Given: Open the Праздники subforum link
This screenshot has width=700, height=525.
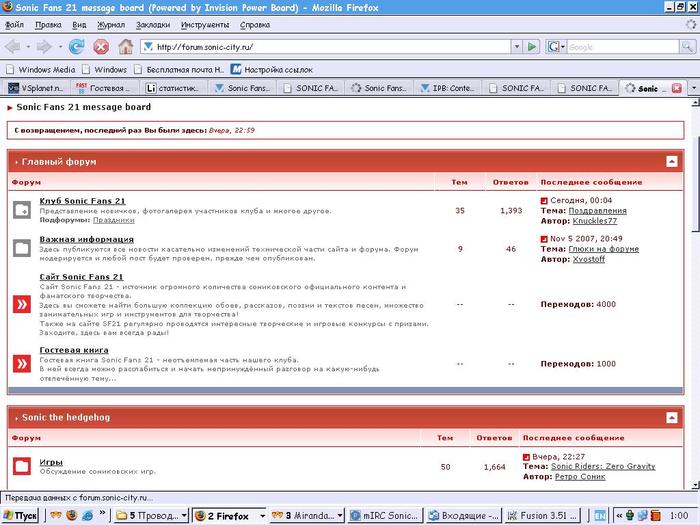Looking at the screenshot, I should [113, 220].
